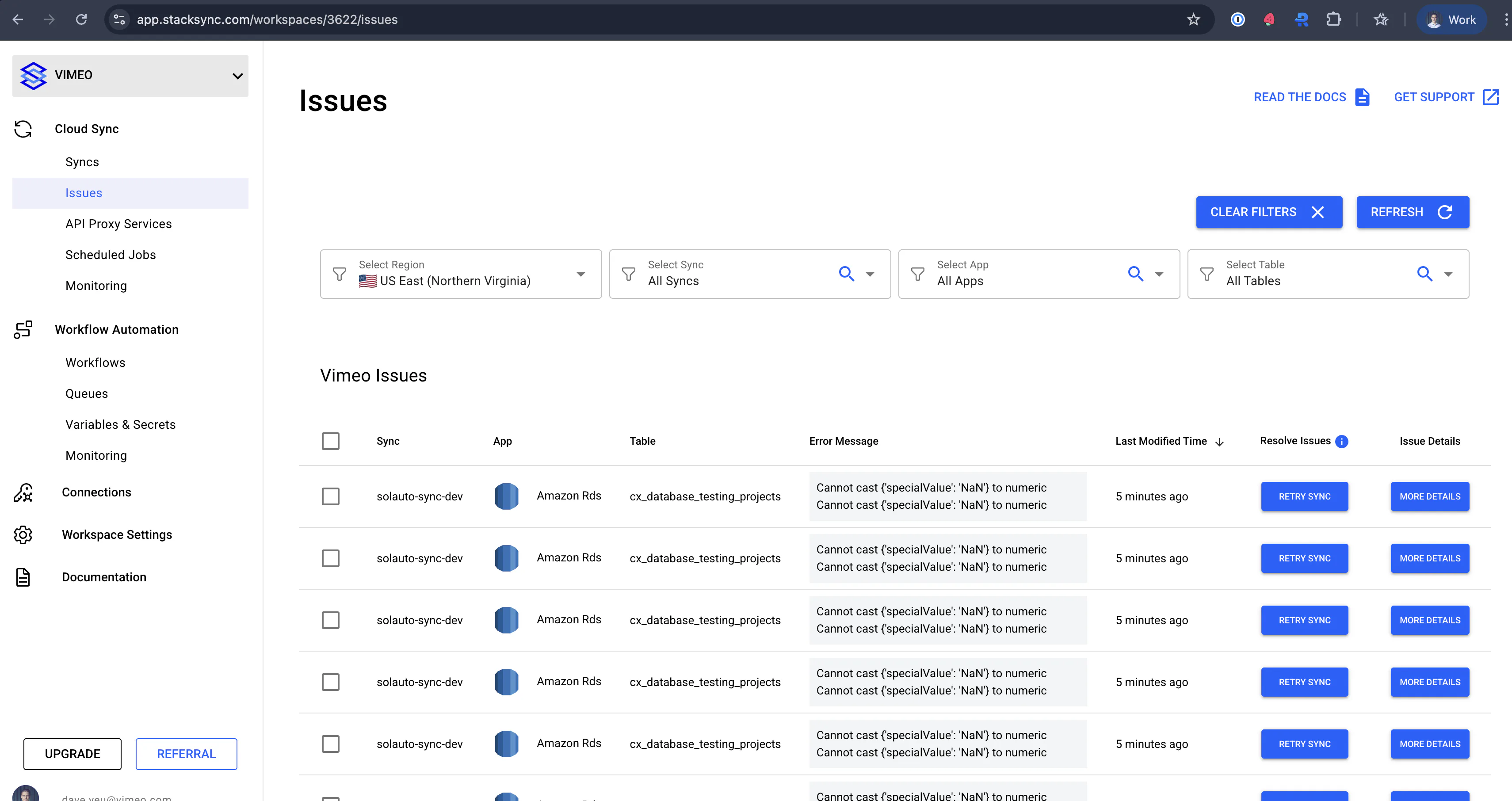Click the sort arrow next to Last Modified Time
Image resolution: width=1512 pixels, height=801 pixels.
1219,442
